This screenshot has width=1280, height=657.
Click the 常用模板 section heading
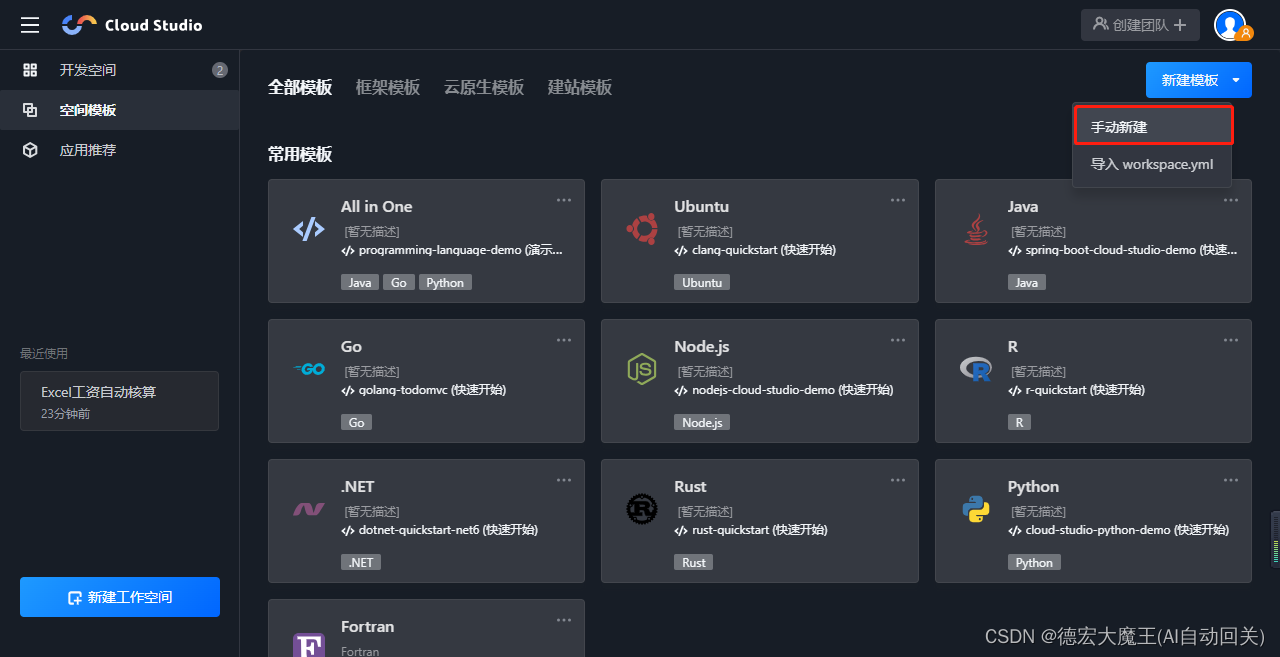pyautogui.click(x=300, y=154)
